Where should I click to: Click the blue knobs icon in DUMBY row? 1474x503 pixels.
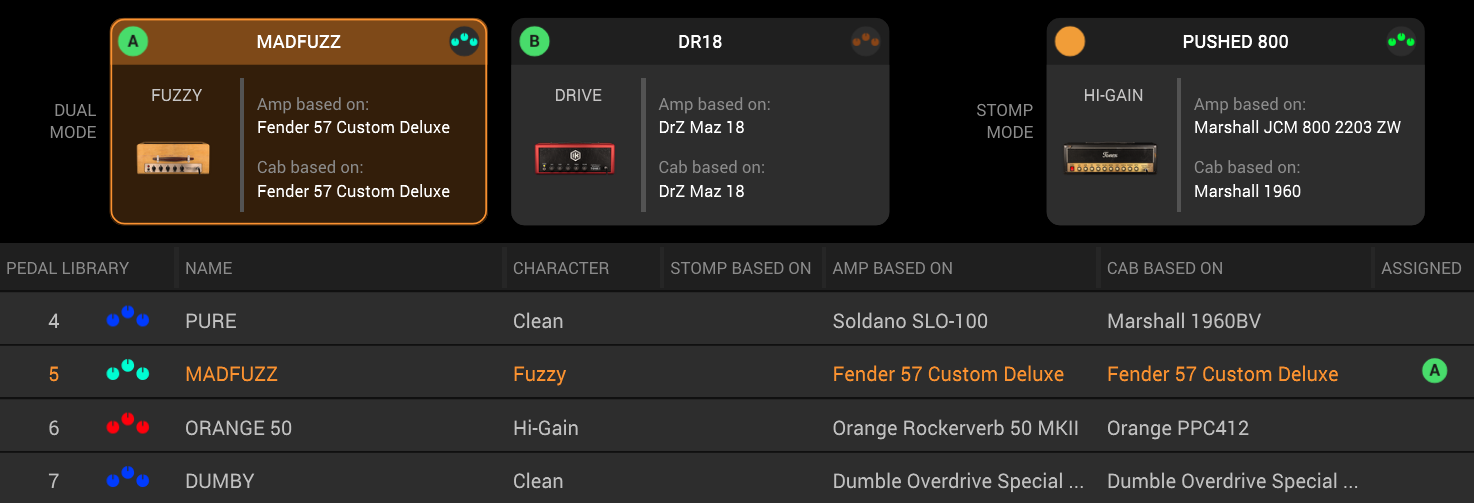tap(127, 480)
